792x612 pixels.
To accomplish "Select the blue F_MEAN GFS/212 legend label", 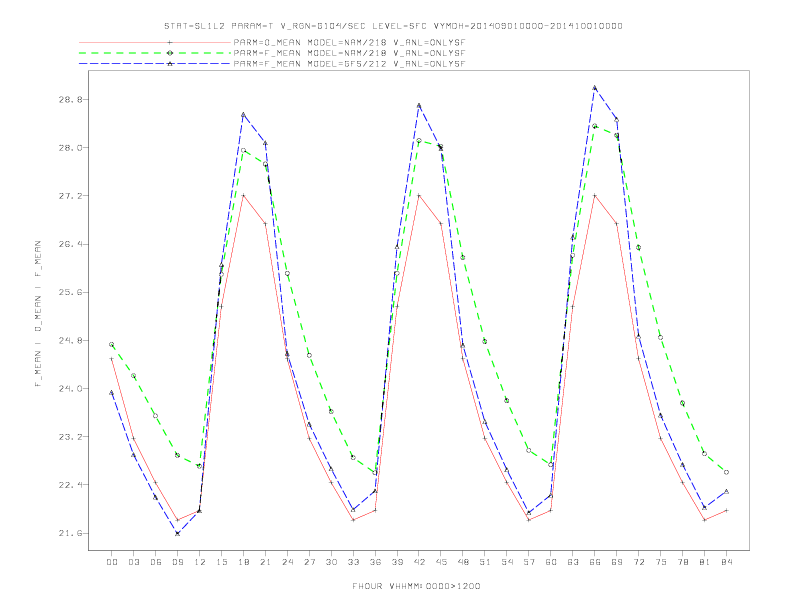I will 349,64.
